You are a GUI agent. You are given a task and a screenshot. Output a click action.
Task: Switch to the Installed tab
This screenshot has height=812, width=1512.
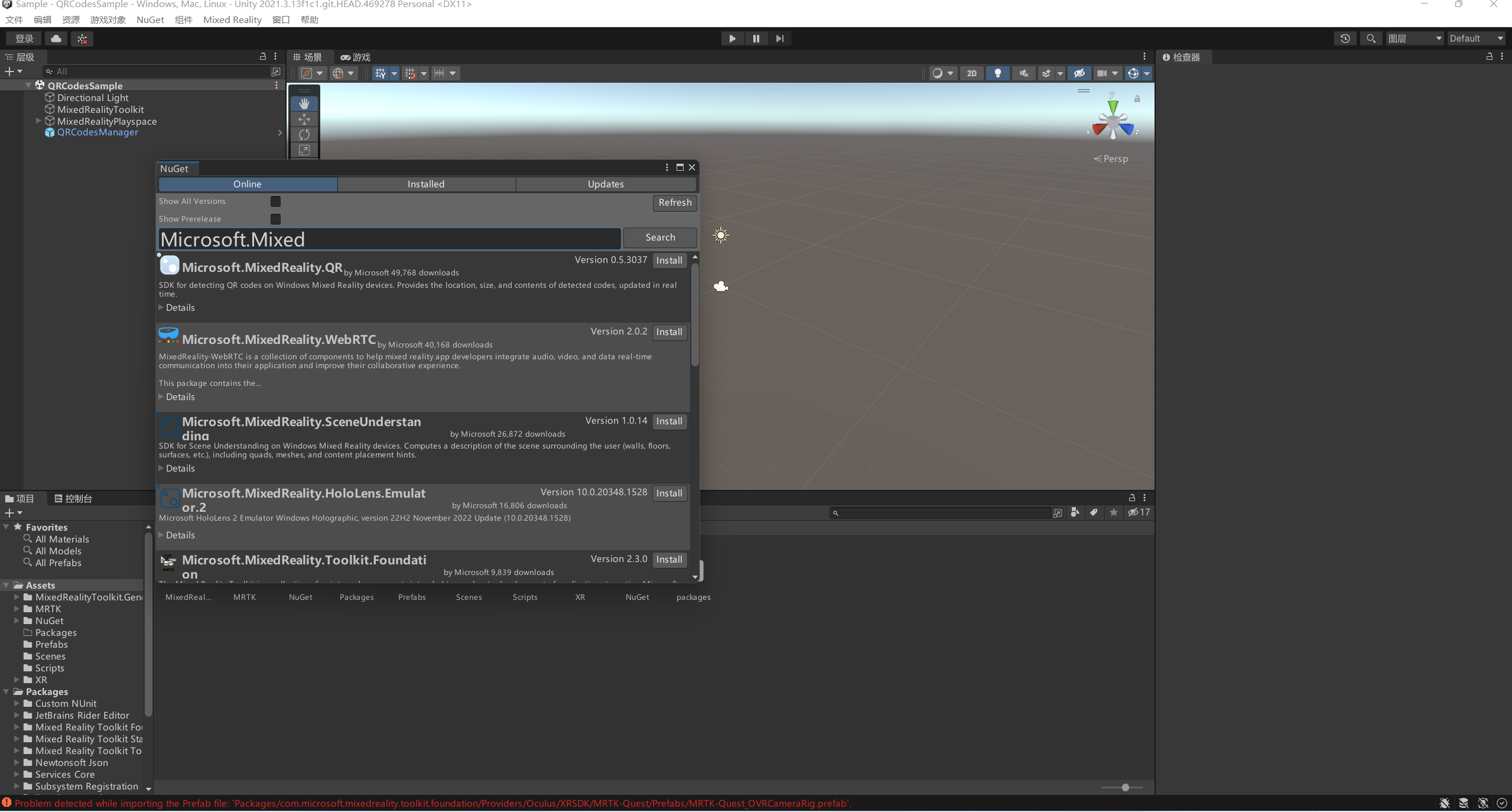coord(425,184)
